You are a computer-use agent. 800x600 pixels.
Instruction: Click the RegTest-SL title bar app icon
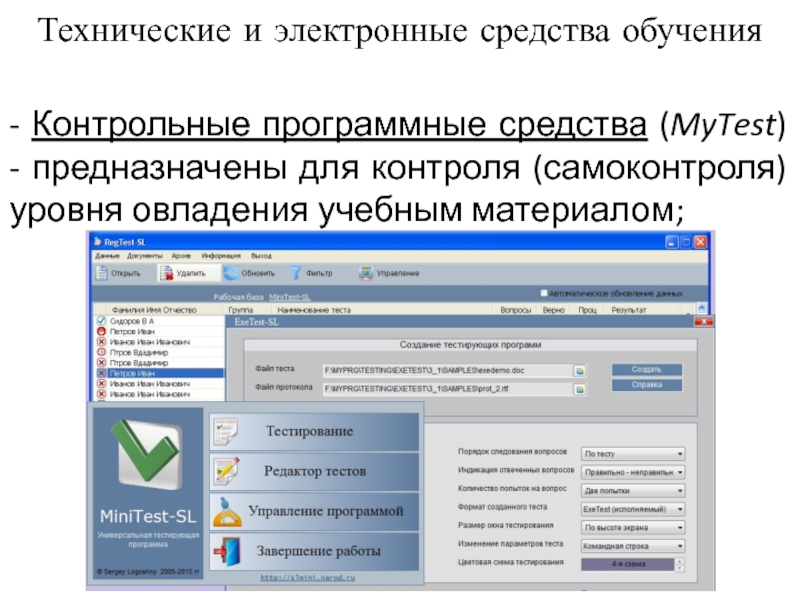coord(97,242)
